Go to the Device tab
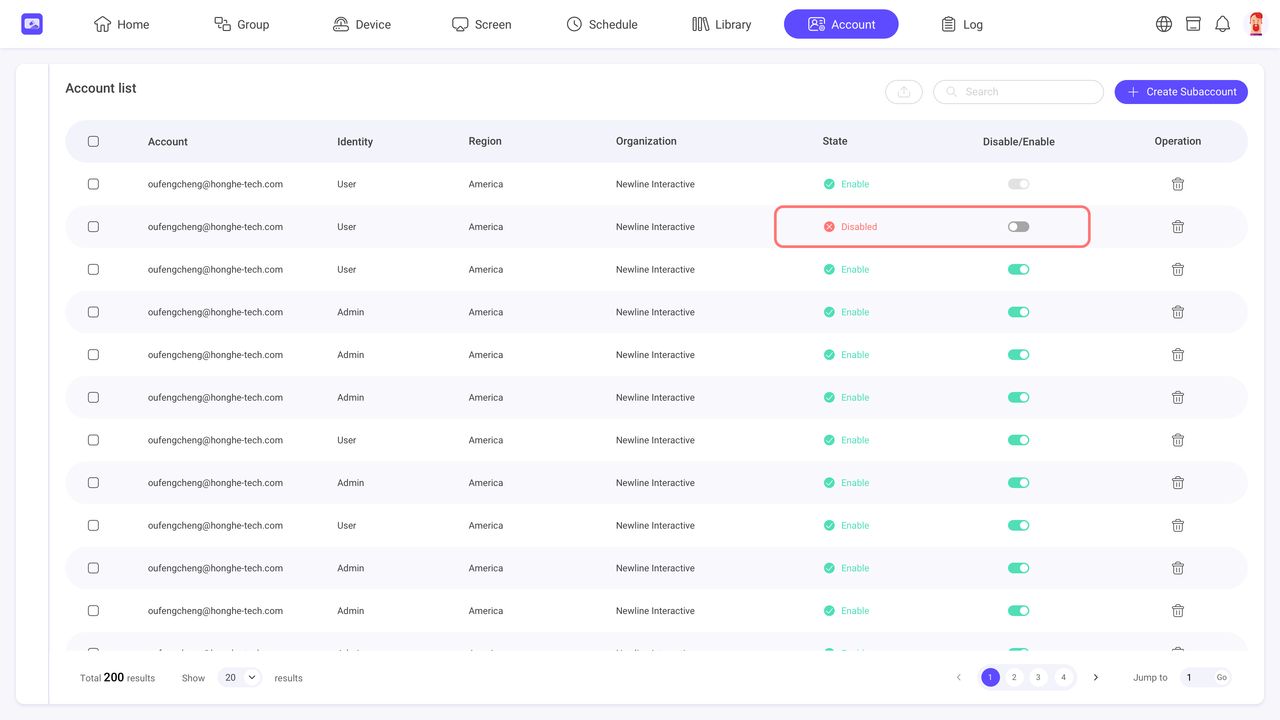 (x=362, y=24)
